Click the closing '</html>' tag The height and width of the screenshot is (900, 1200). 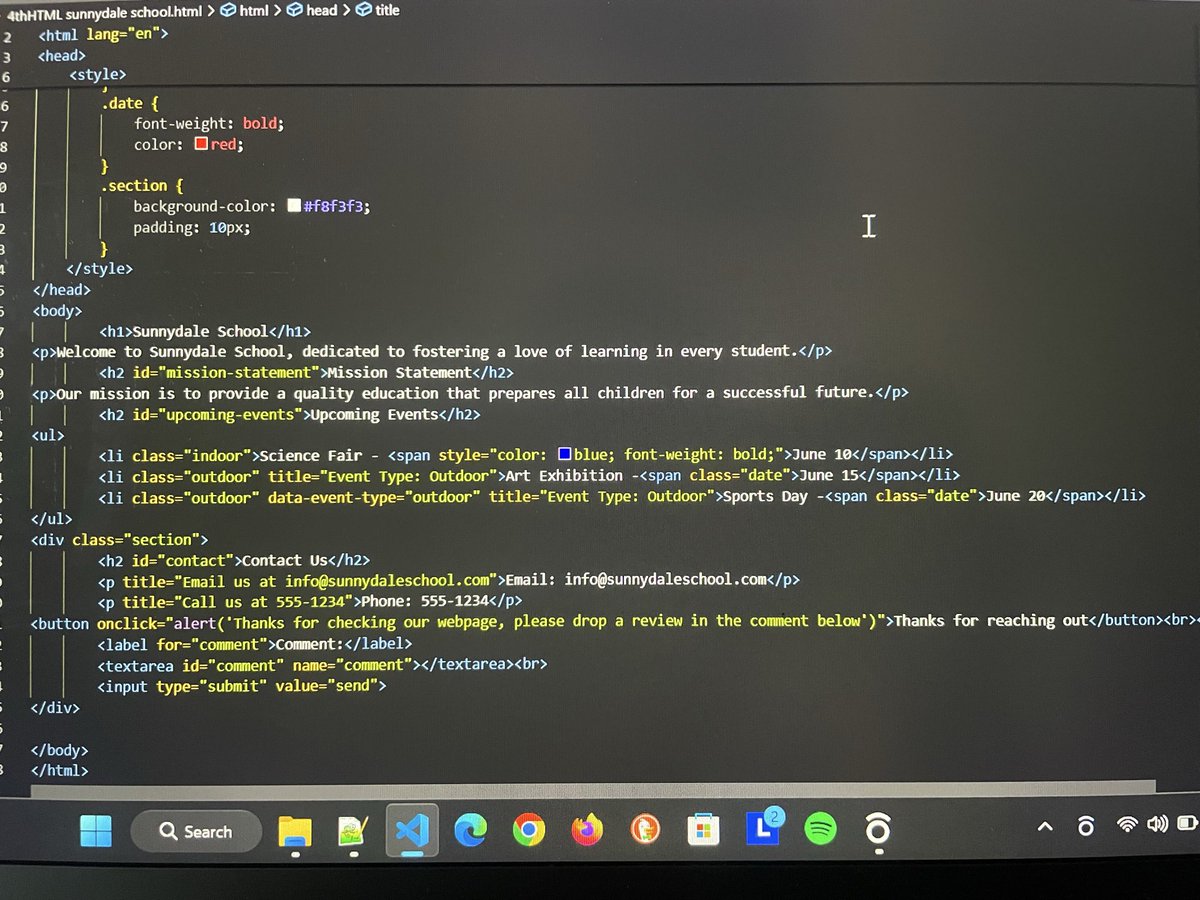click(x=60, y=771)
